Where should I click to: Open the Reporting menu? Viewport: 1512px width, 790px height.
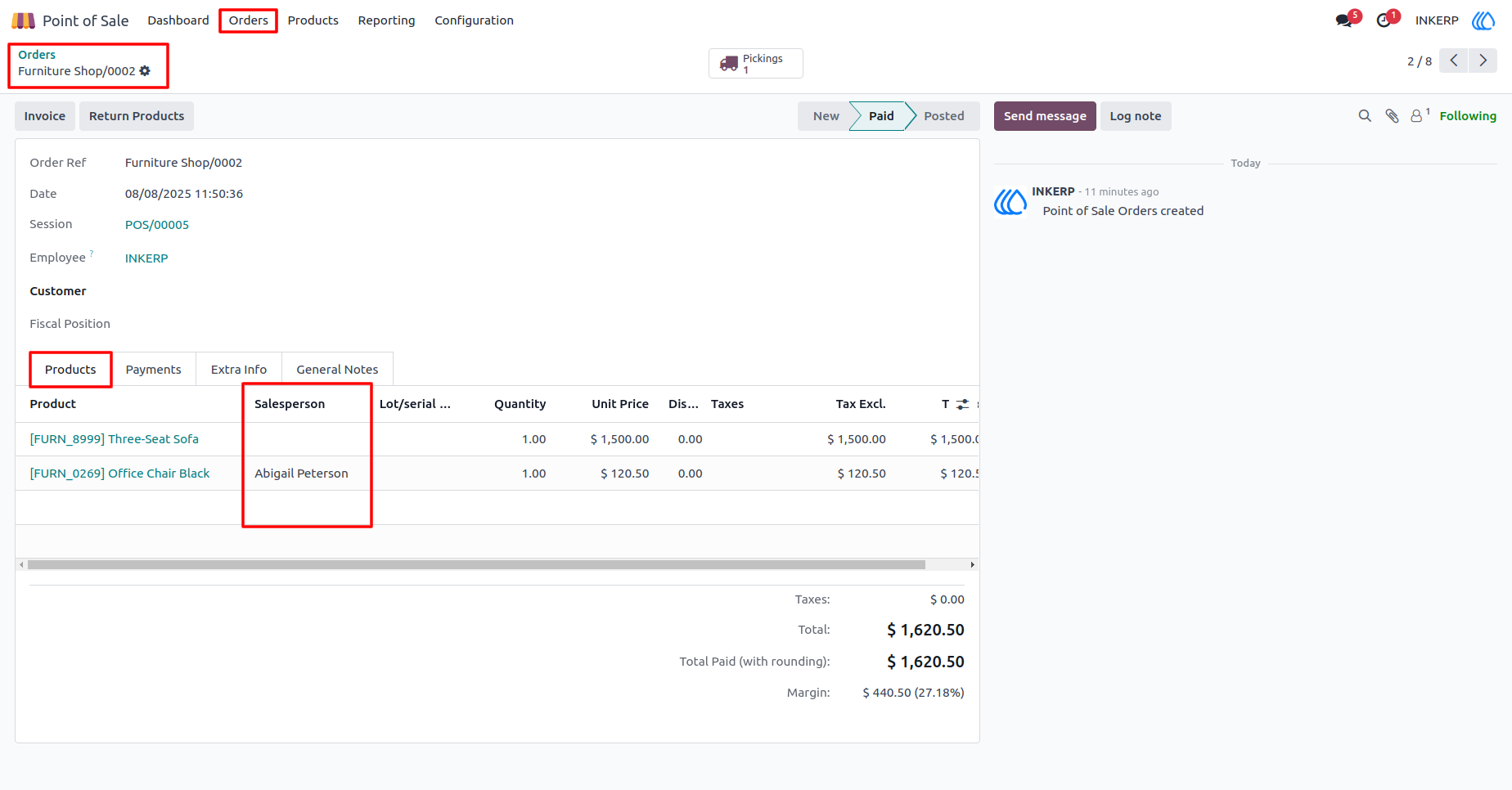click(x=386, y=20)
